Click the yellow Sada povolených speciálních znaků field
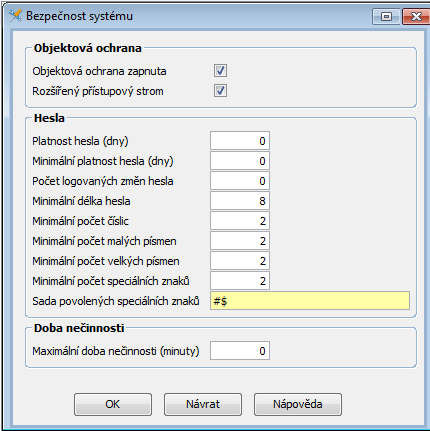430x431 pixels. point(310,301)
